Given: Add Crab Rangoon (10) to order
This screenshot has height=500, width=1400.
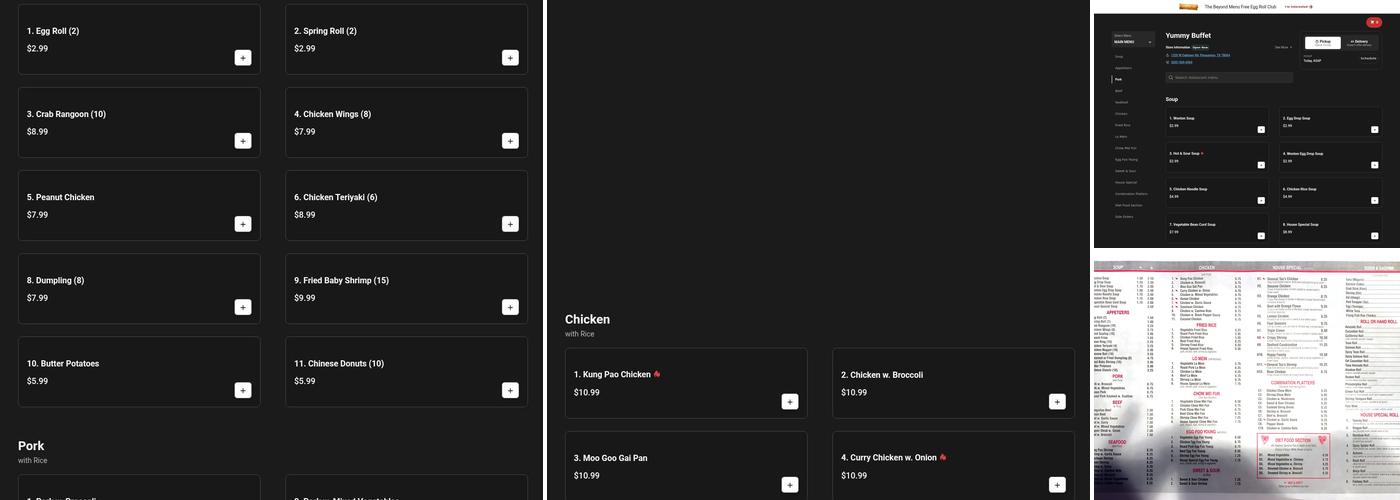Looking at the screenshot, I should [243, 141].
